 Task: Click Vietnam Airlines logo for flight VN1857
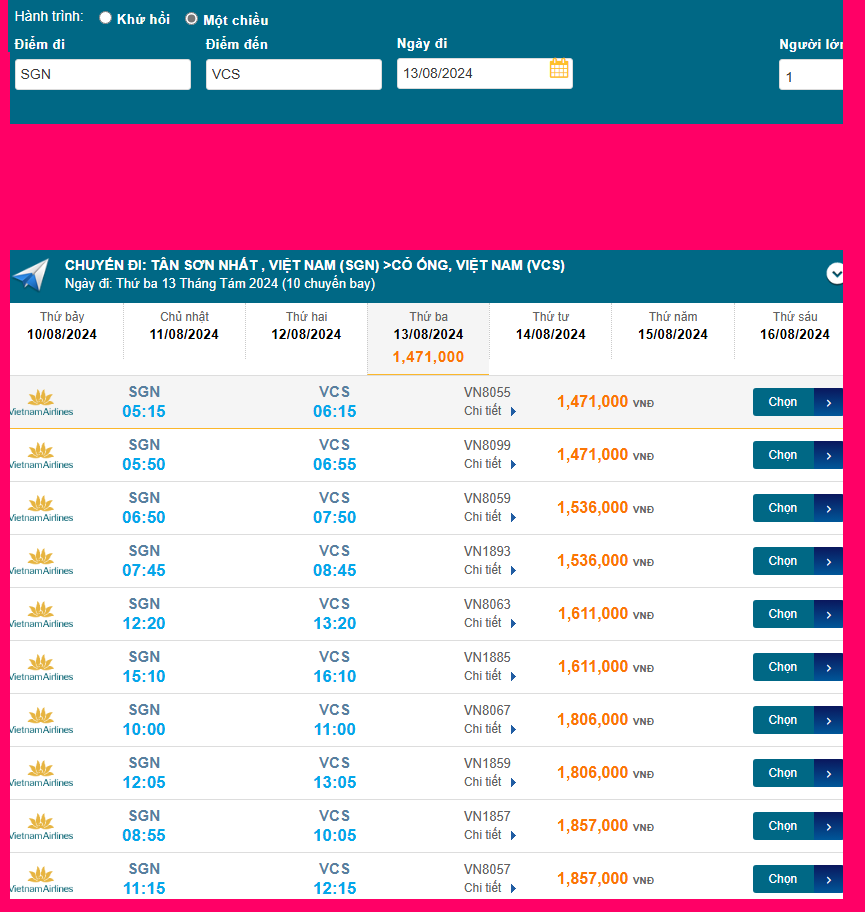[x=41, y=826]
